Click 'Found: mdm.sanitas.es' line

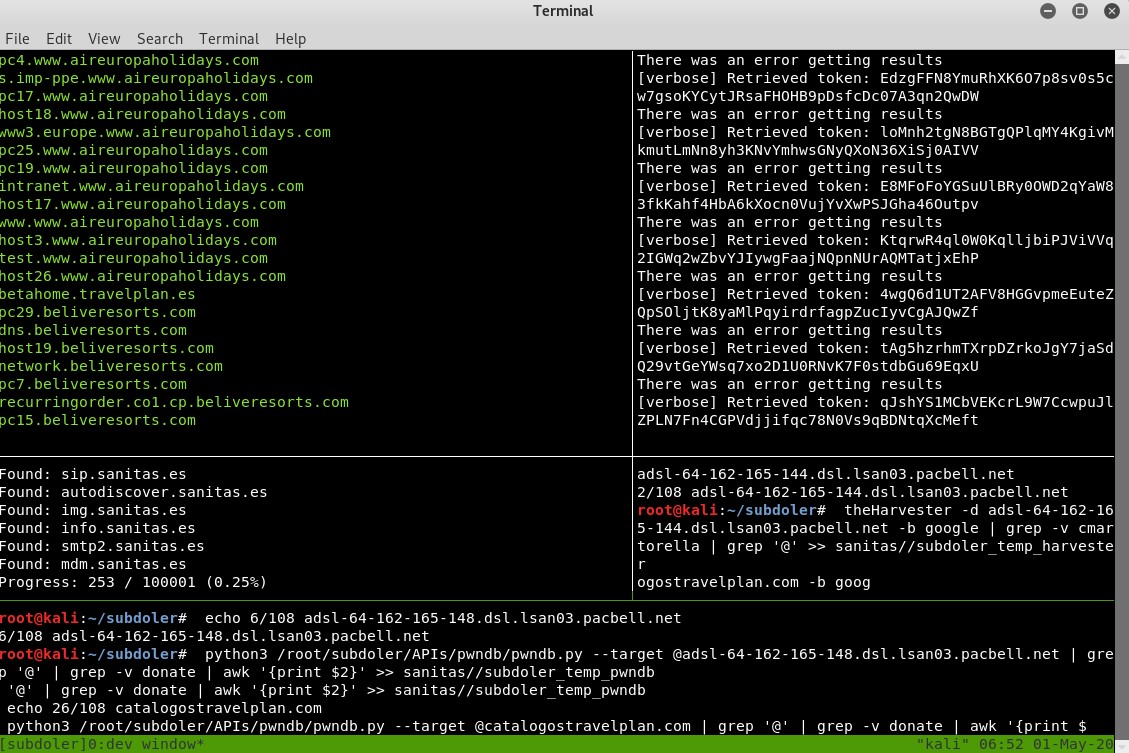(93, 564)
